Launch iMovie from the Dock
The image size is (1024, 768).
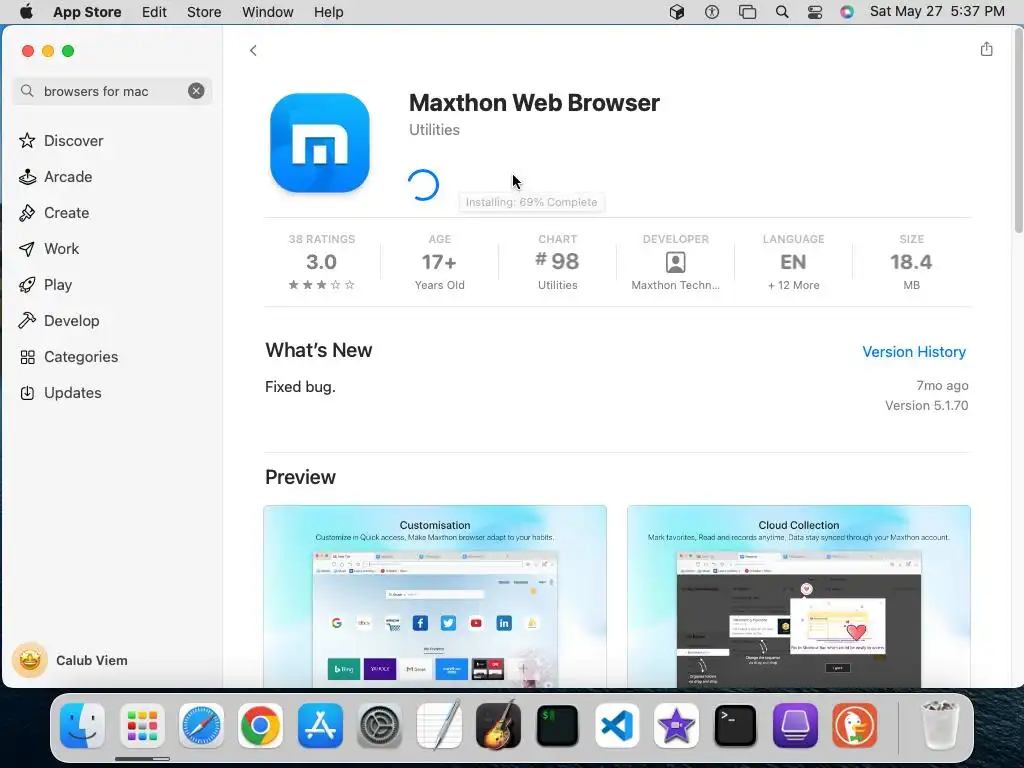(x=676, y=726)
